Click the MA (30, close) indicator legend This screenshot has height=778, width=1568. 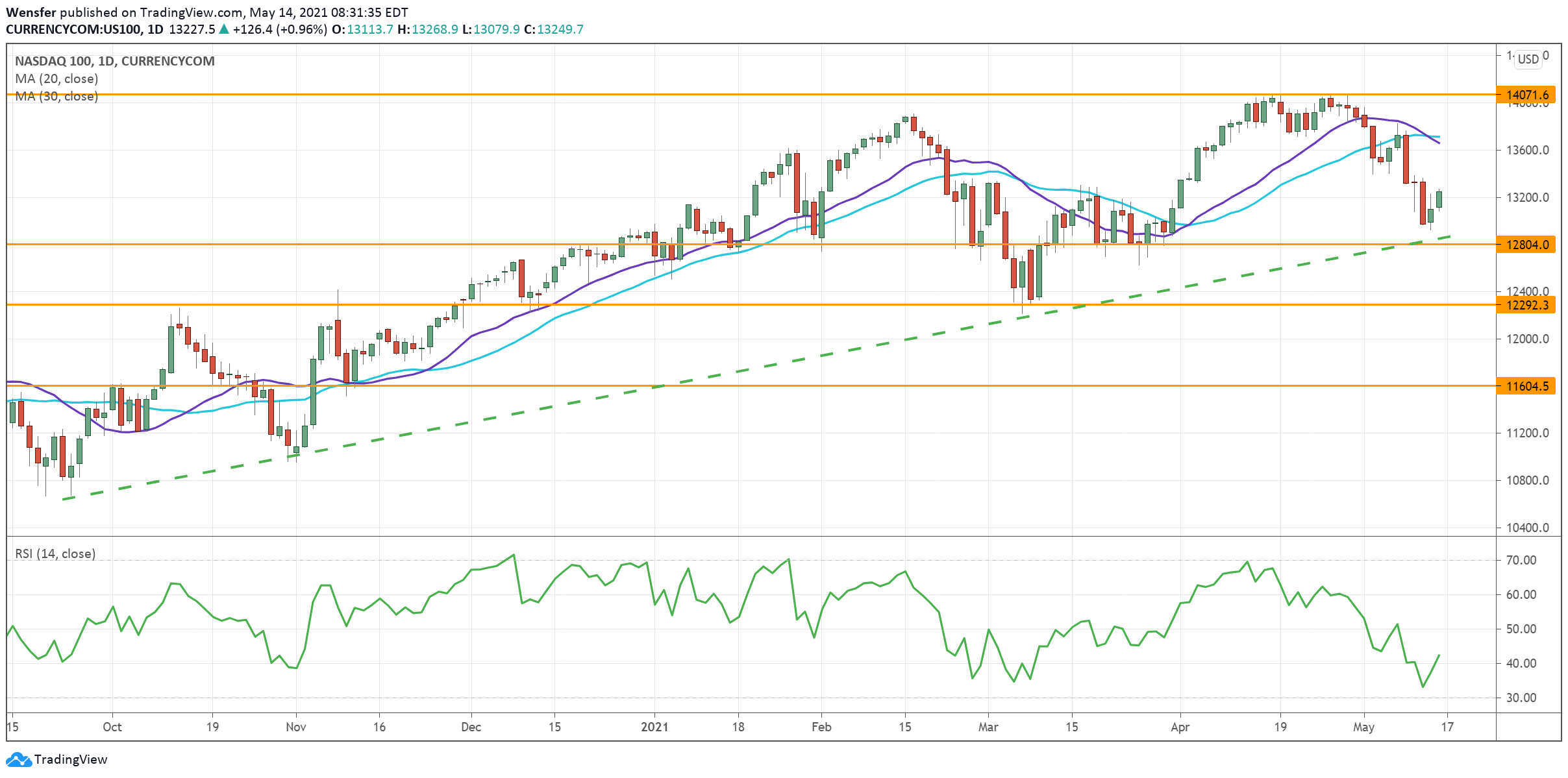tap(56, 96)
